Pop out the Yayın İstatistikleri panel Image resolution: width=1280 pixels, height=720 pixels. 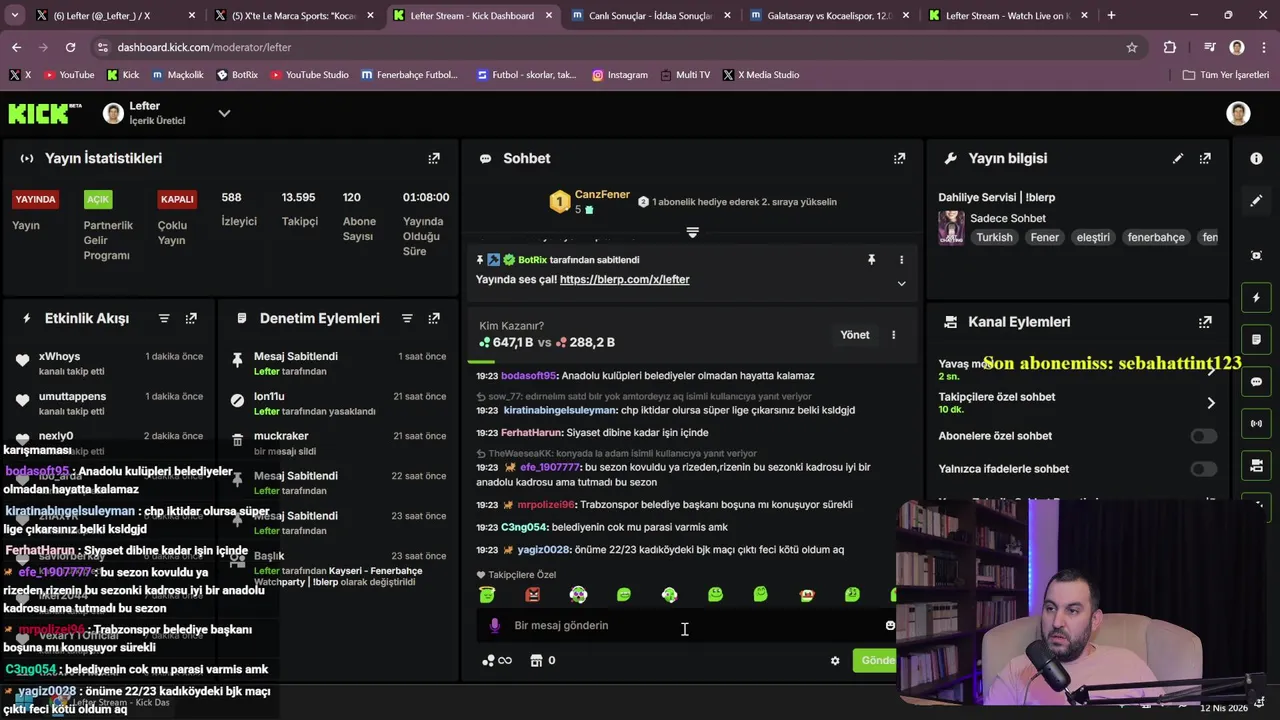(434, 158)
